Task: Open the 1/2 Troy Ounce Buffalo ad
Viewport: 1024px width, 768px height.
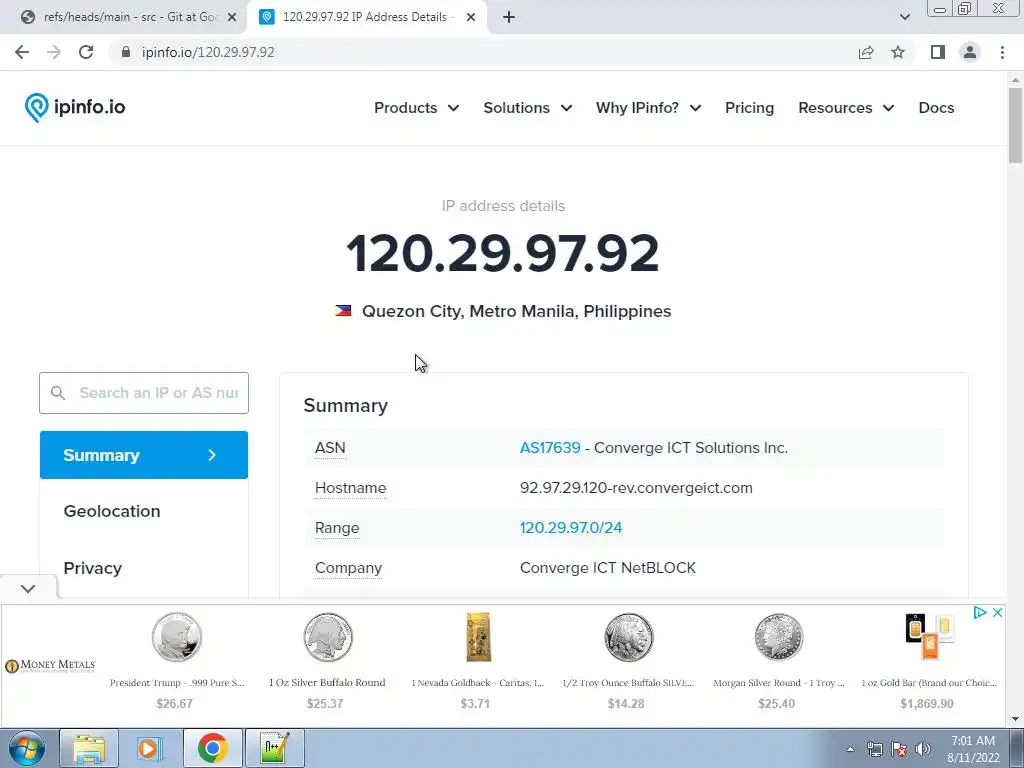Action: pyautogui.click(x=628, y=660)
